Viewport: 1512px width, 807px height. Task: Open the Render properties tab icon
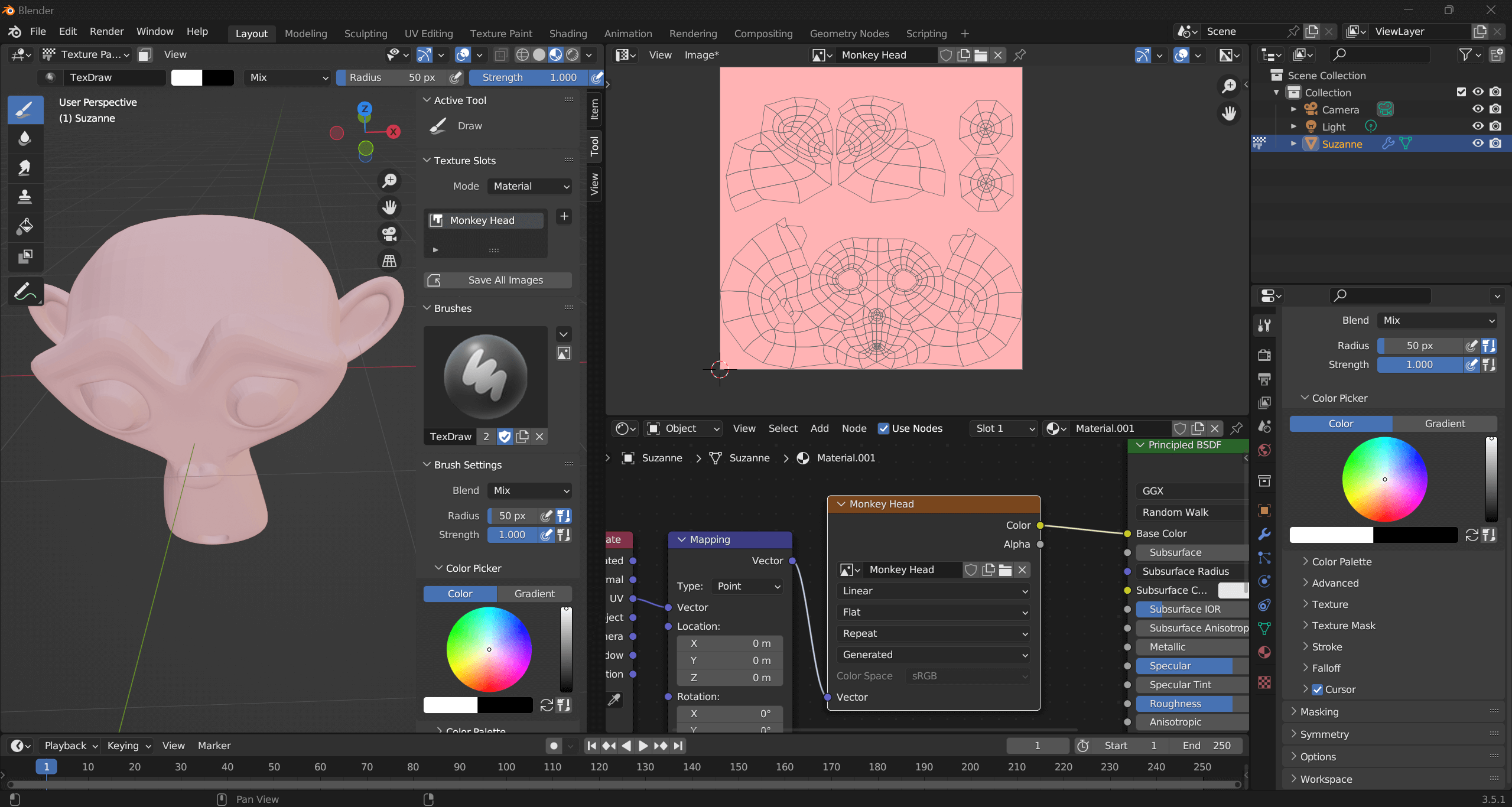pyautogui.click(x=1264, y=355)
